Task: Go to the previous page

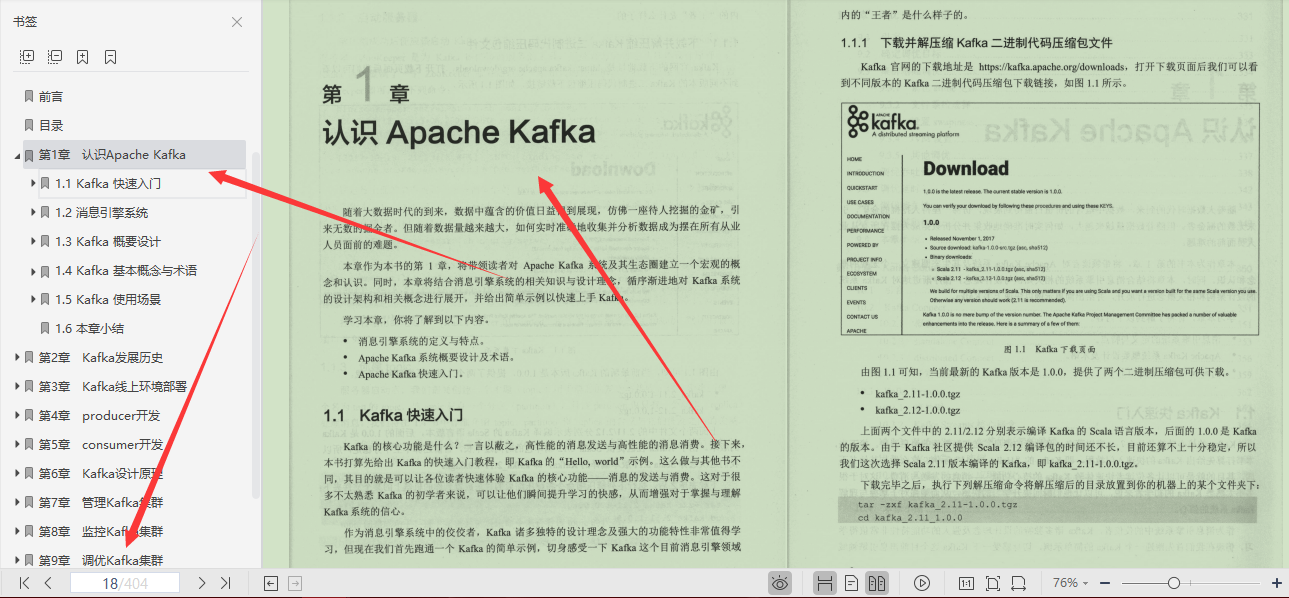Action: [x=48, y=583]
